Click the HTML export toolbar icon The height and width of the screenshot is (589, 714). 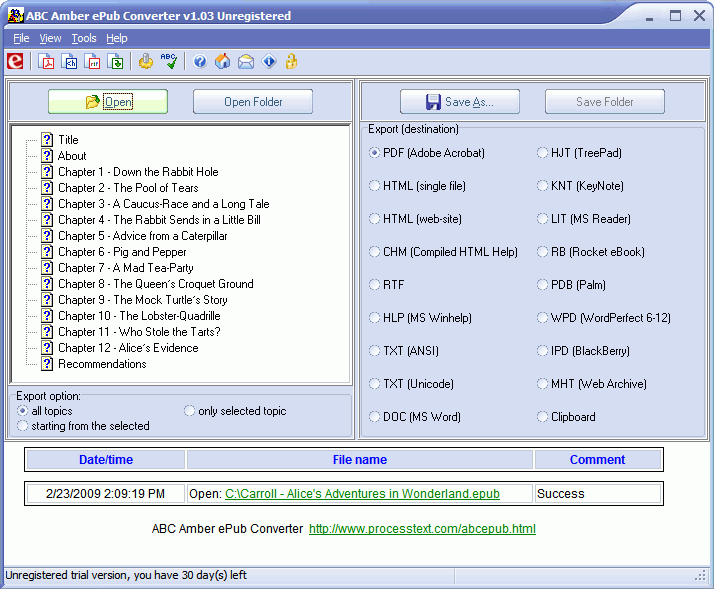pyautogui.click(x=69, y=61)
